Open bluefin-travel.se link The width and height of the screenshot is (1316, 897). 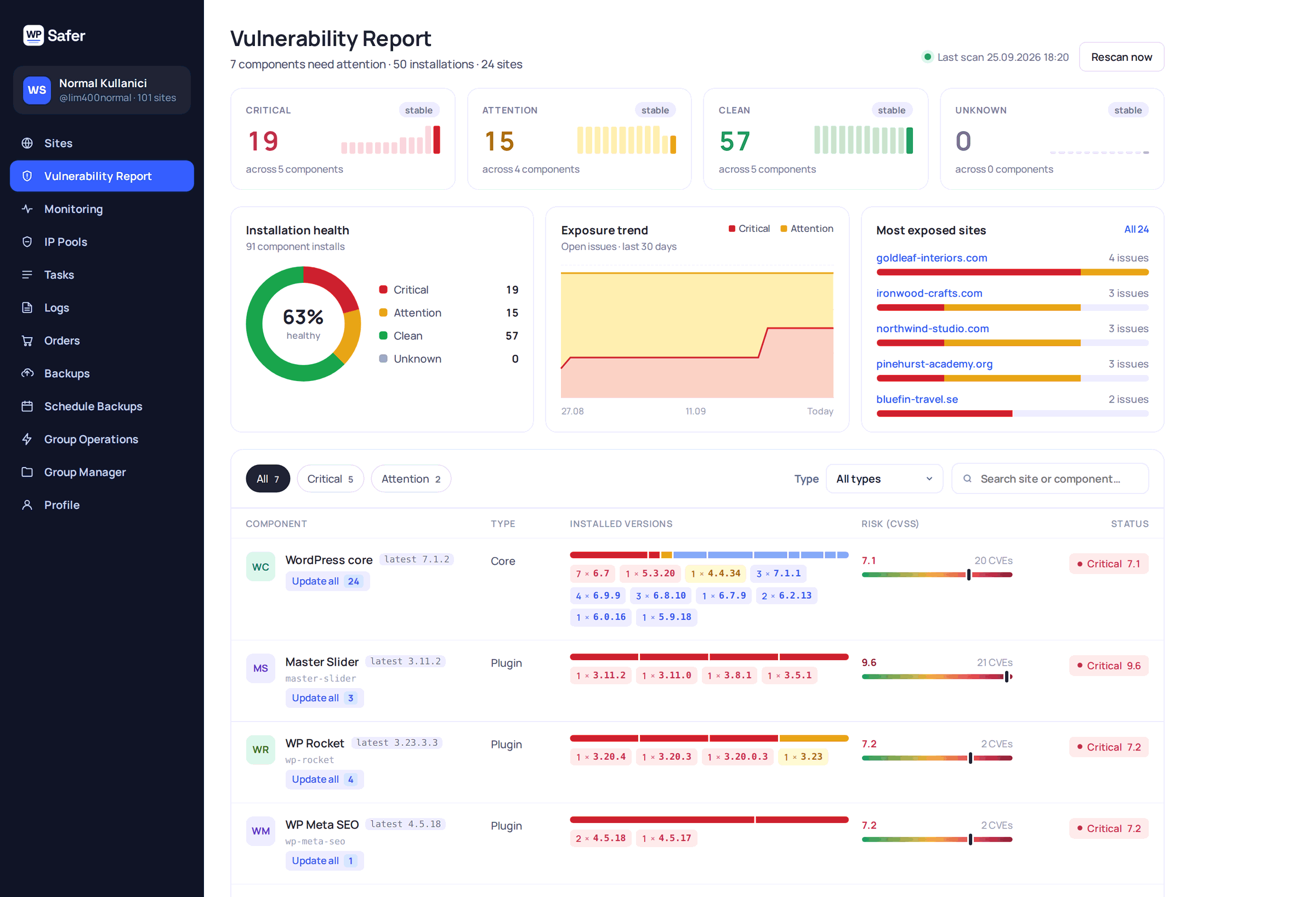coord(917,399)
